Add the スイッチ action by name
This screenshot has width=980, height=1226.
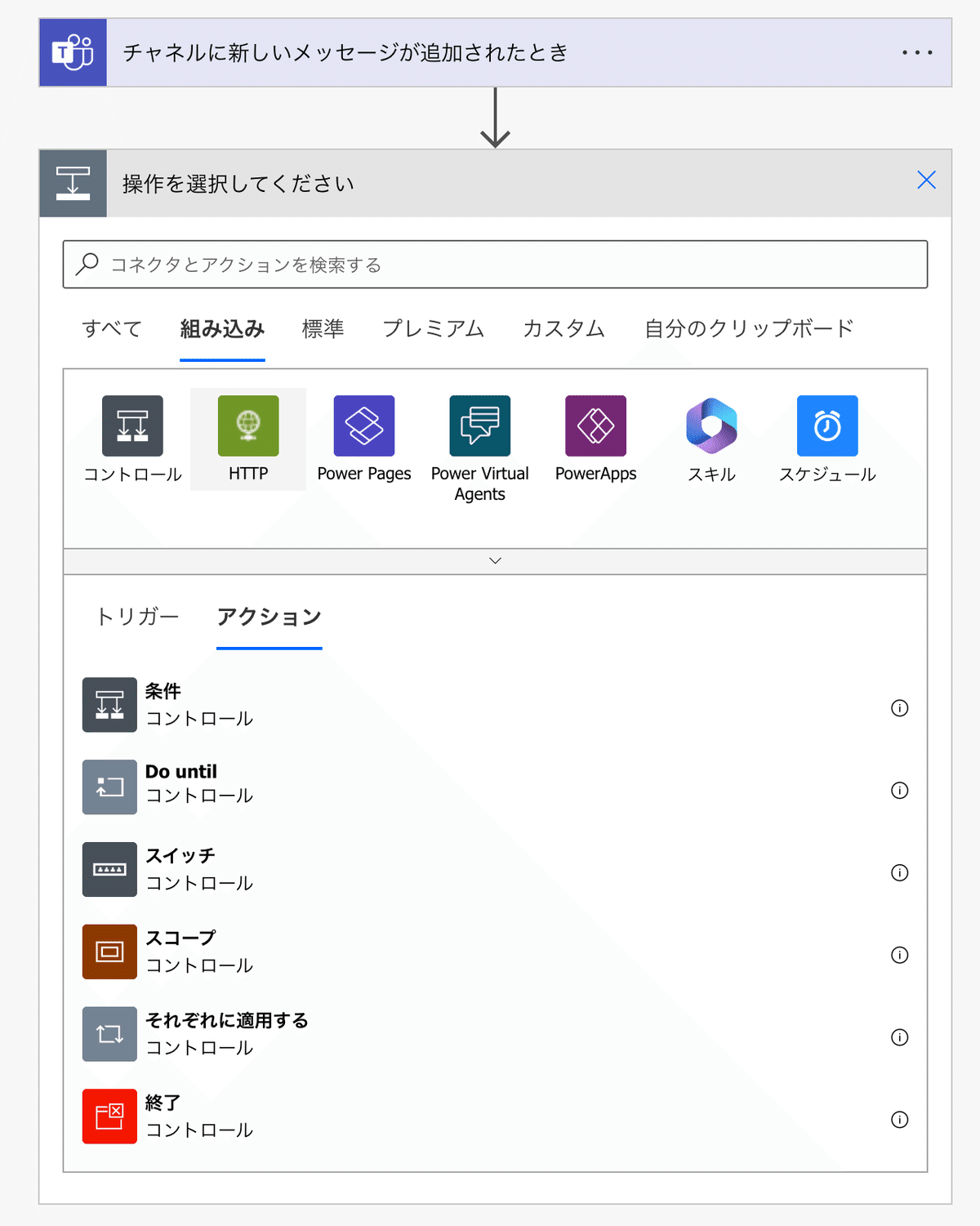pos(180,855)
